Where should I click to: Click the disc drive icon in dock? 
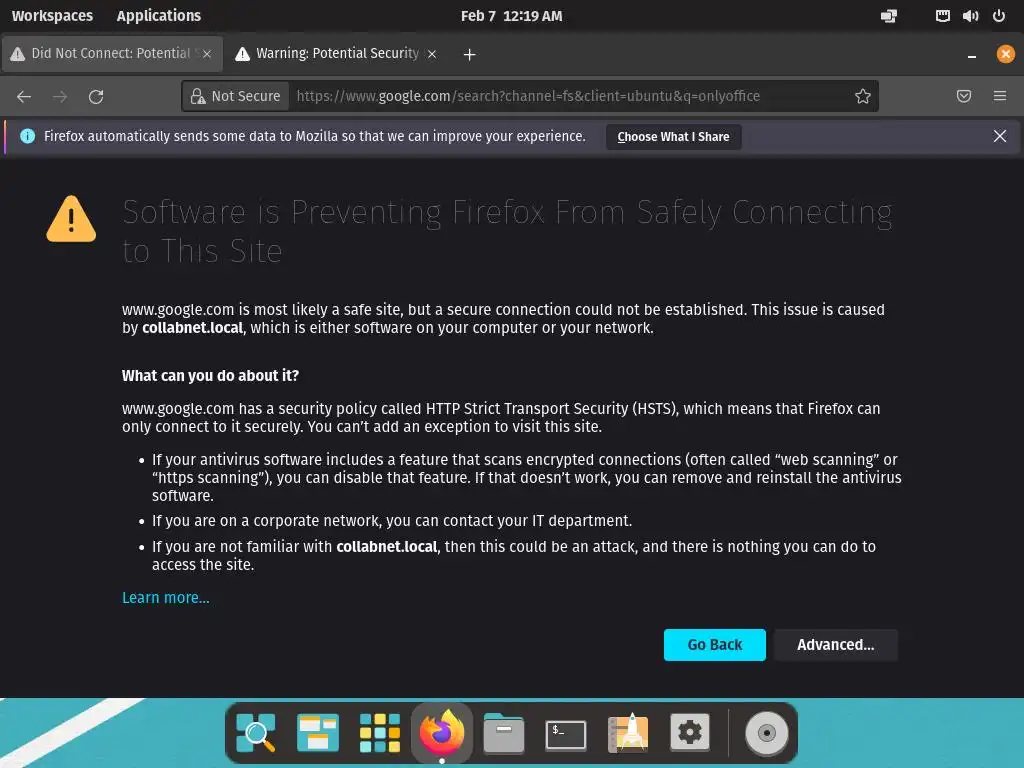tap(767, 733)
